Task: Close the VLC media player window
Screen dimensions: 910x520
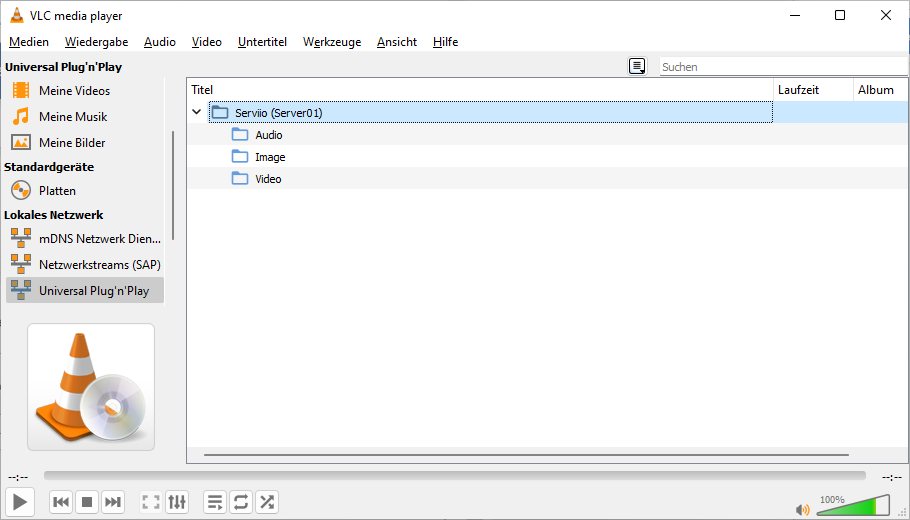Action: click(x=886, y=16)
